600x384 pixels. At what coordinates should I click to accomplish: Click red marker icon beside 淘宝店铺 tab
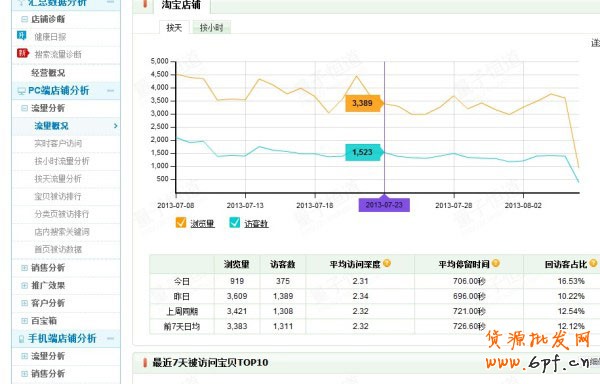click(x=145, y=4)
